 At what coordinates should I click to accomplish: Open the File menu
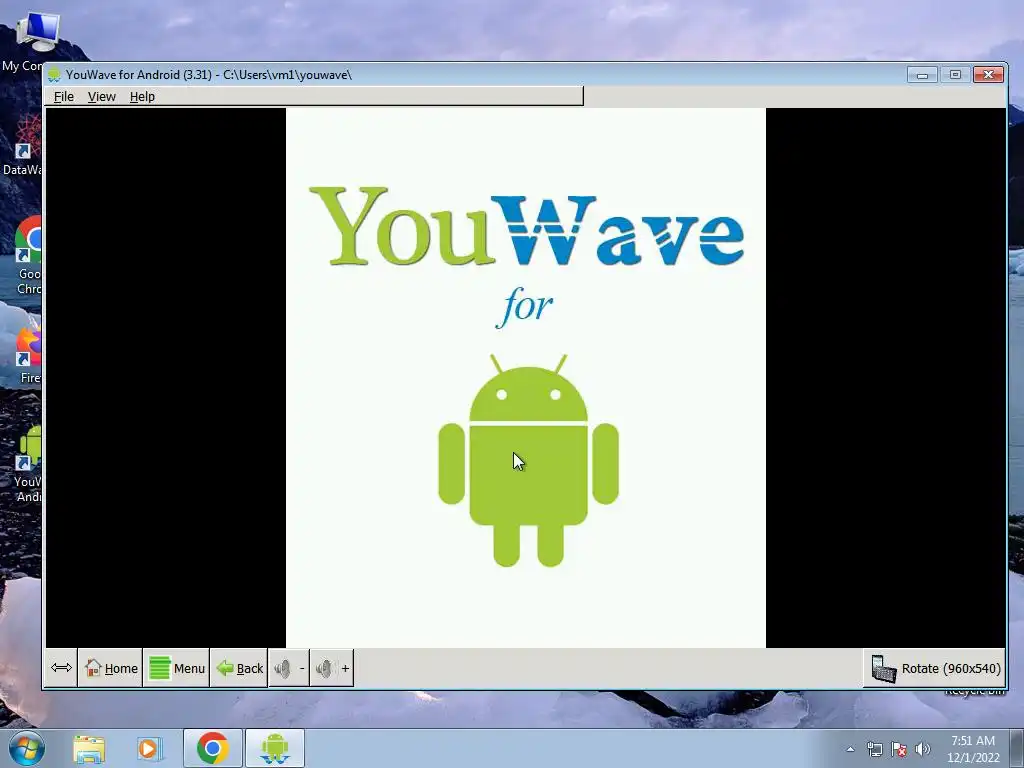point(63,97)
